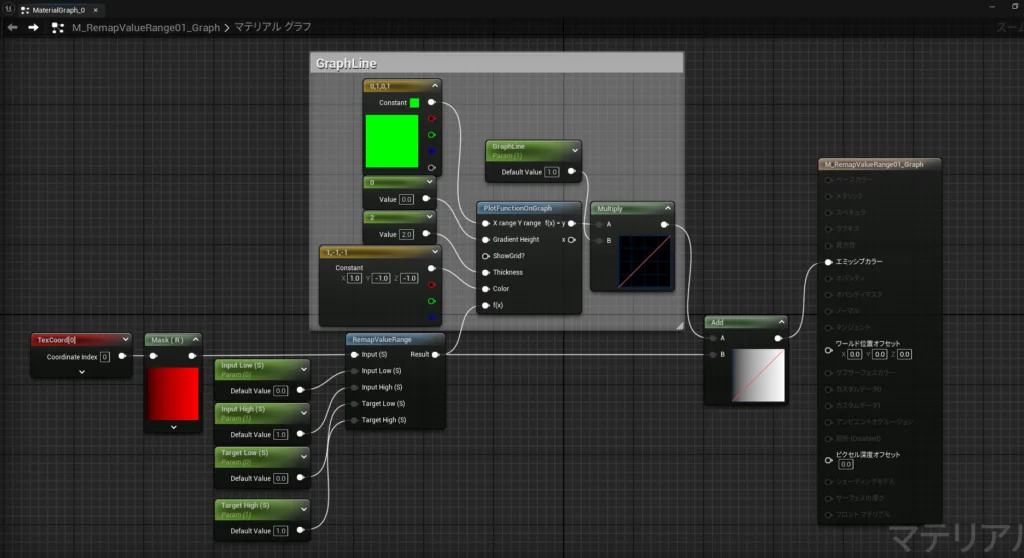Expand the bottom chevron of Mask (R) node
Screen dimensions: 1024x558
point(173,427)
